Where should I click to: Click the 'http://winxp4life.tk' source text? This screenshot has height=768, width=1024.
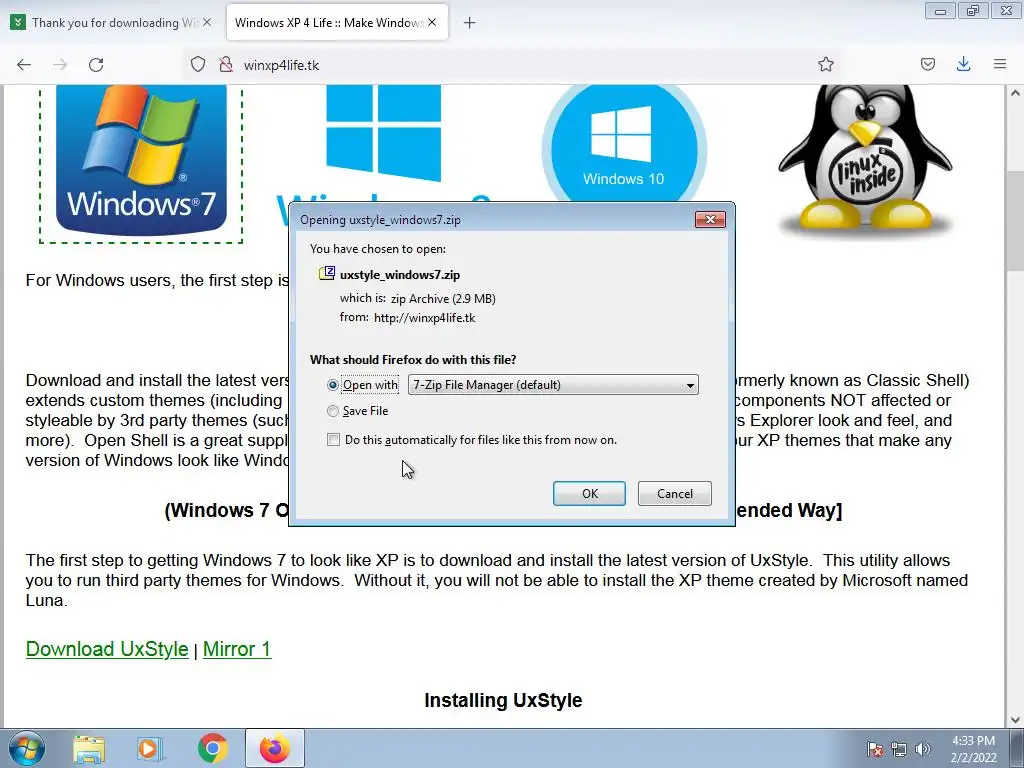click(x=424, y=318)
